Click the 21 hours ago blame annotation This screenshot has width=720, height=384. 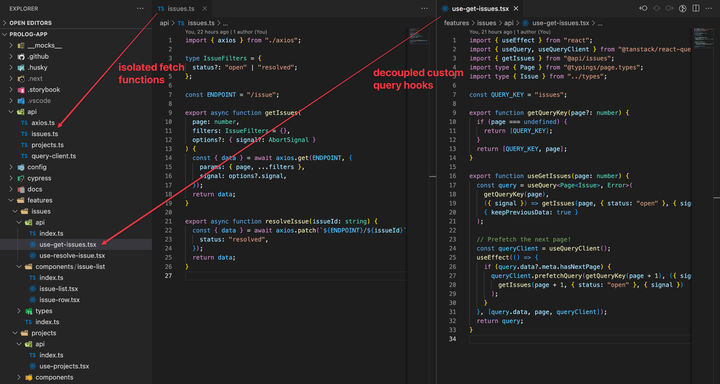[x=510, y=32]
